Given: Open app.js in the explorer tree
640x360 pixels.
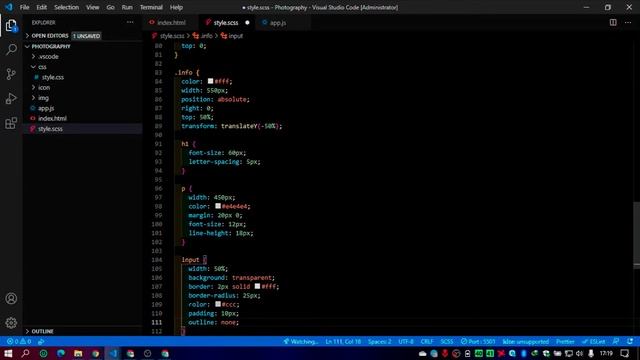Looking at the screenshot, I should point(46,108).
